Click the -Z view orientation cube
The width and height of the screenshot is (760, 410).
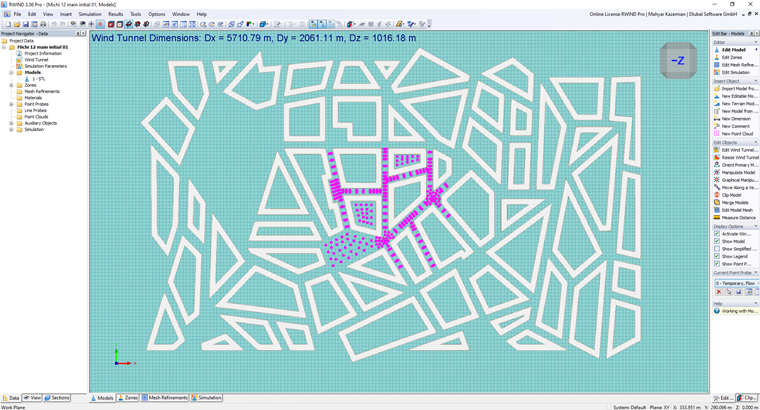pyautogui.click(x=678, y=60)
